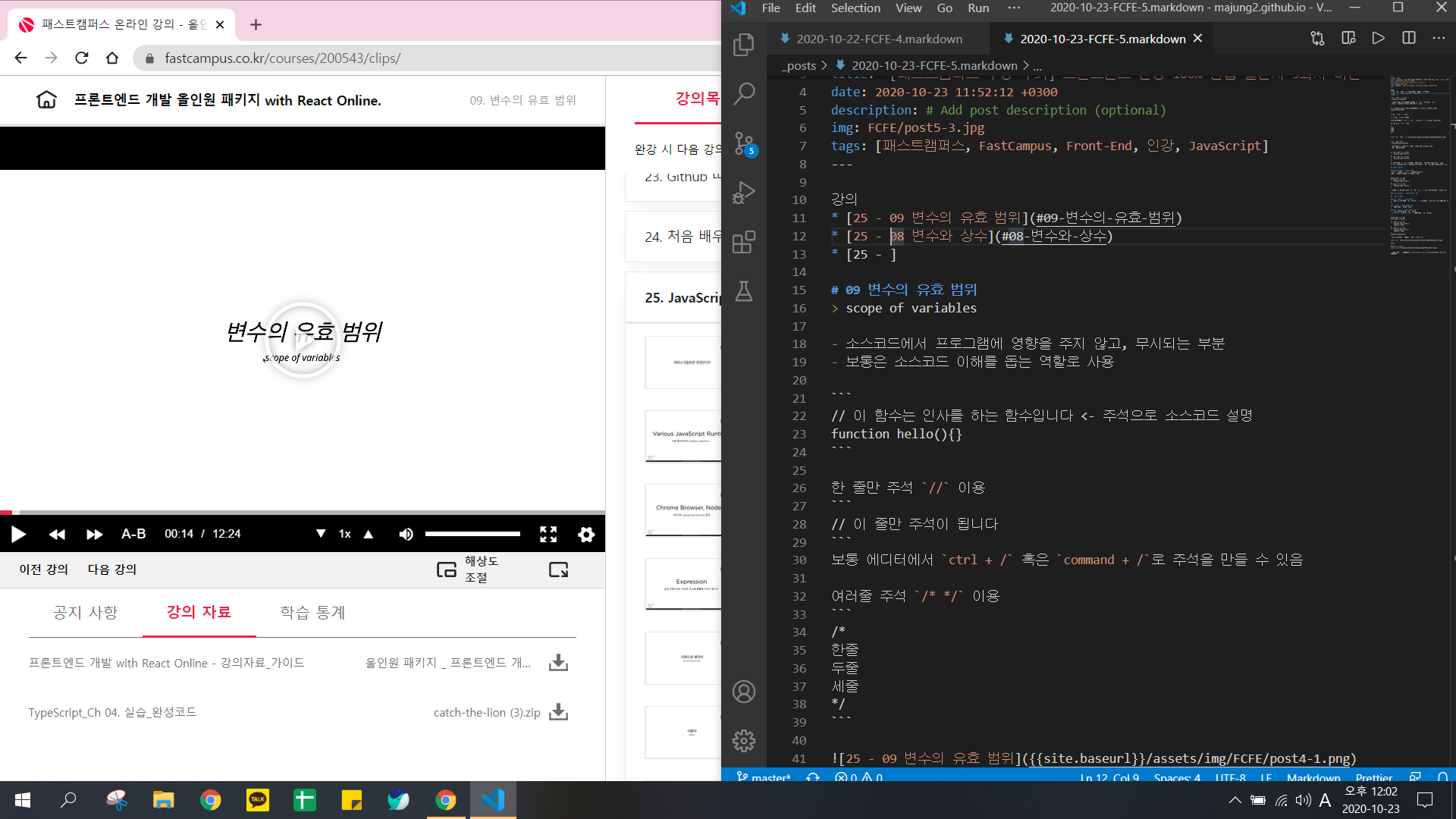Click the master* branch in status bar
This screenshot has height=819, width=1456.
tap(764, 777)
